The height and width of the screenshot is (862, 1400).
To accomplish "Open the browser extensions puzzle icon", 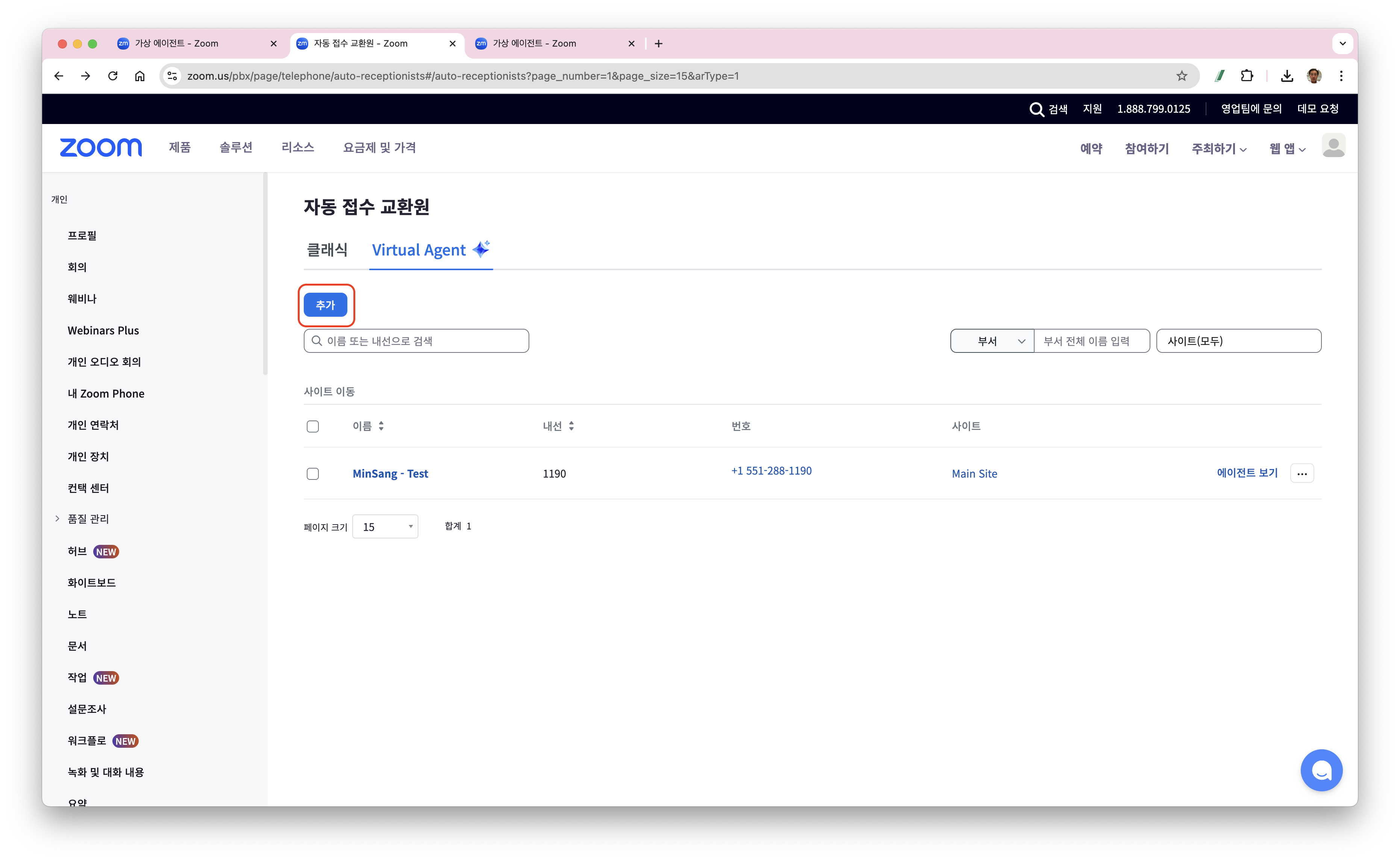I will pyautogui.click(x=1247, y=76).
